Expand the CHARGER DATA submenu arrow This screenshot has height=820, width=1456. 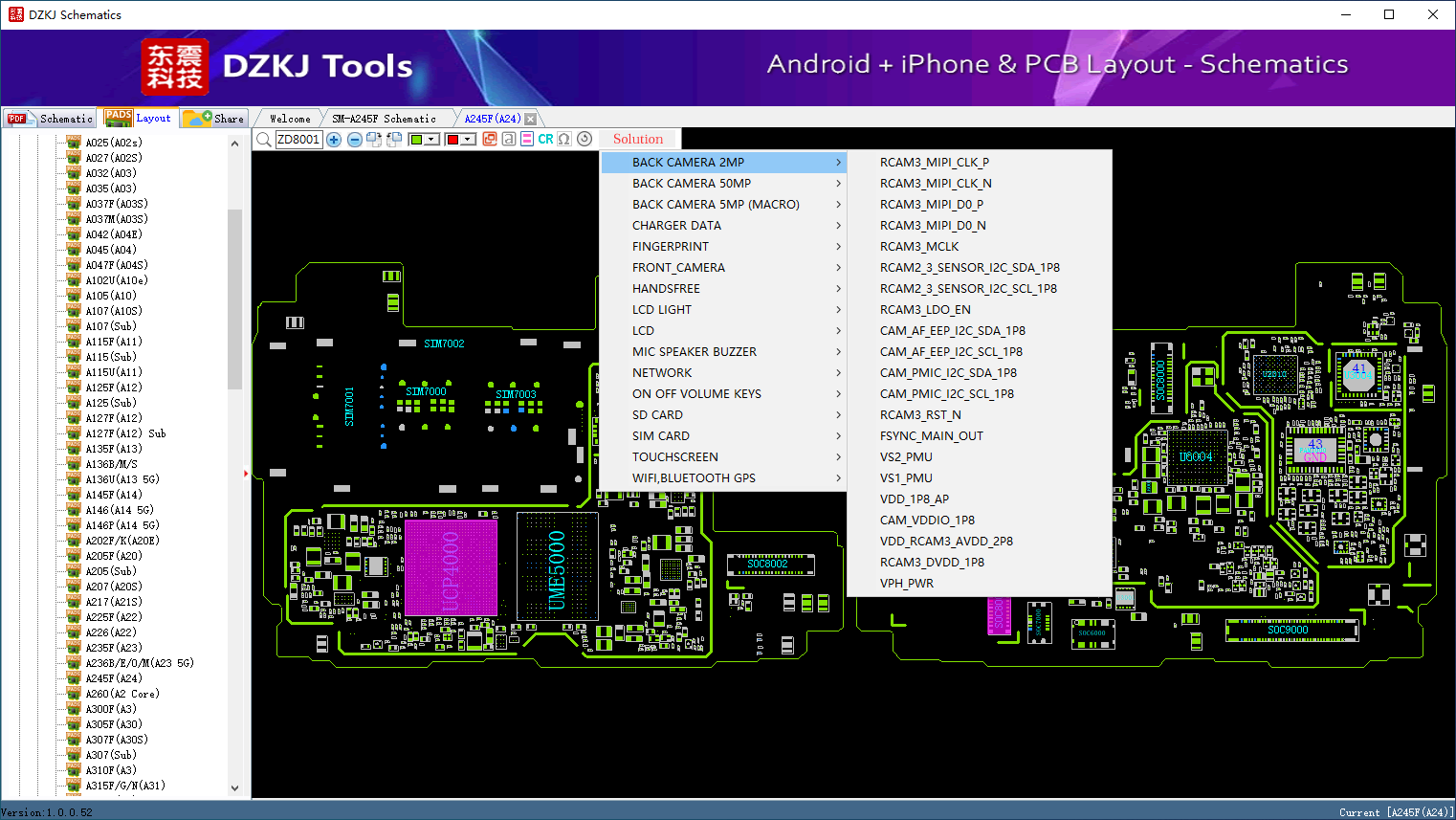point(838,226)
